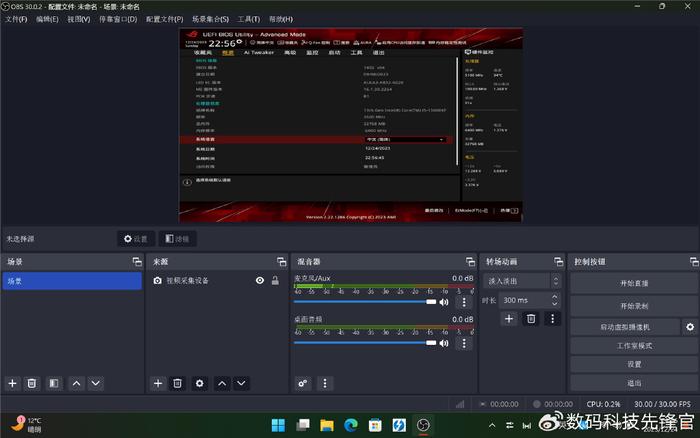Screen dimensions: 700x438
Task: Click 开始录制 to start recording
Action: [x=634, y=306]
